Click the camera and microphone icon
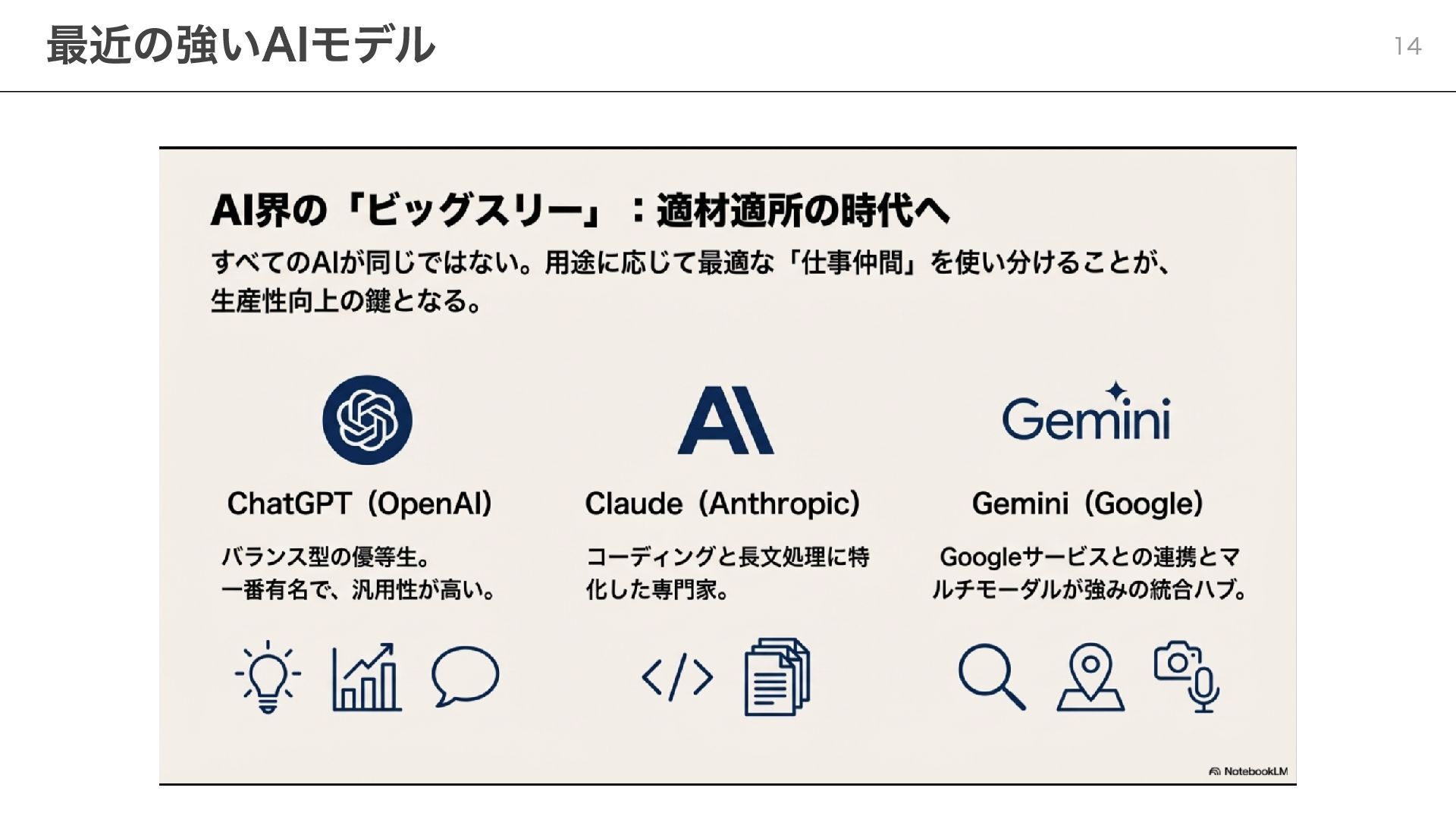Screen dimensions: 1456x819 1187,676
